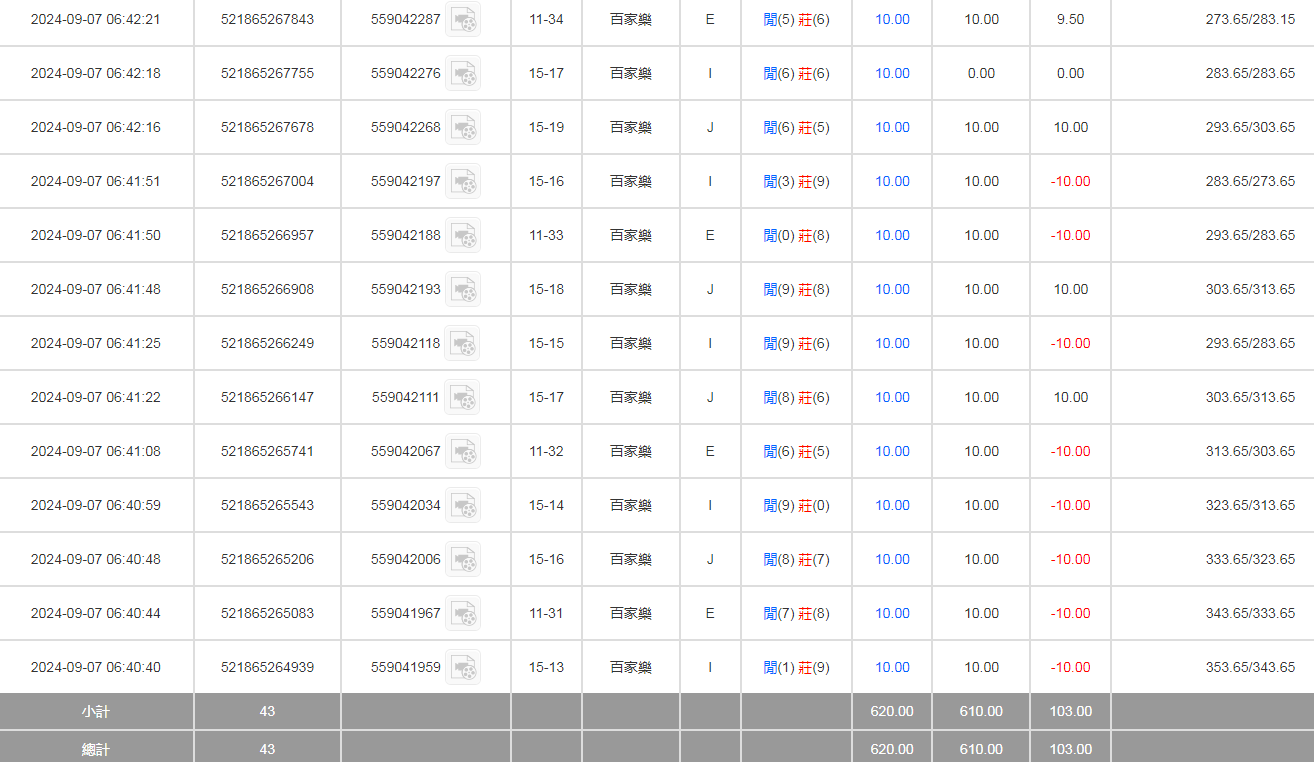
Task: Watch replay for round 559042111
Action: 462,398
